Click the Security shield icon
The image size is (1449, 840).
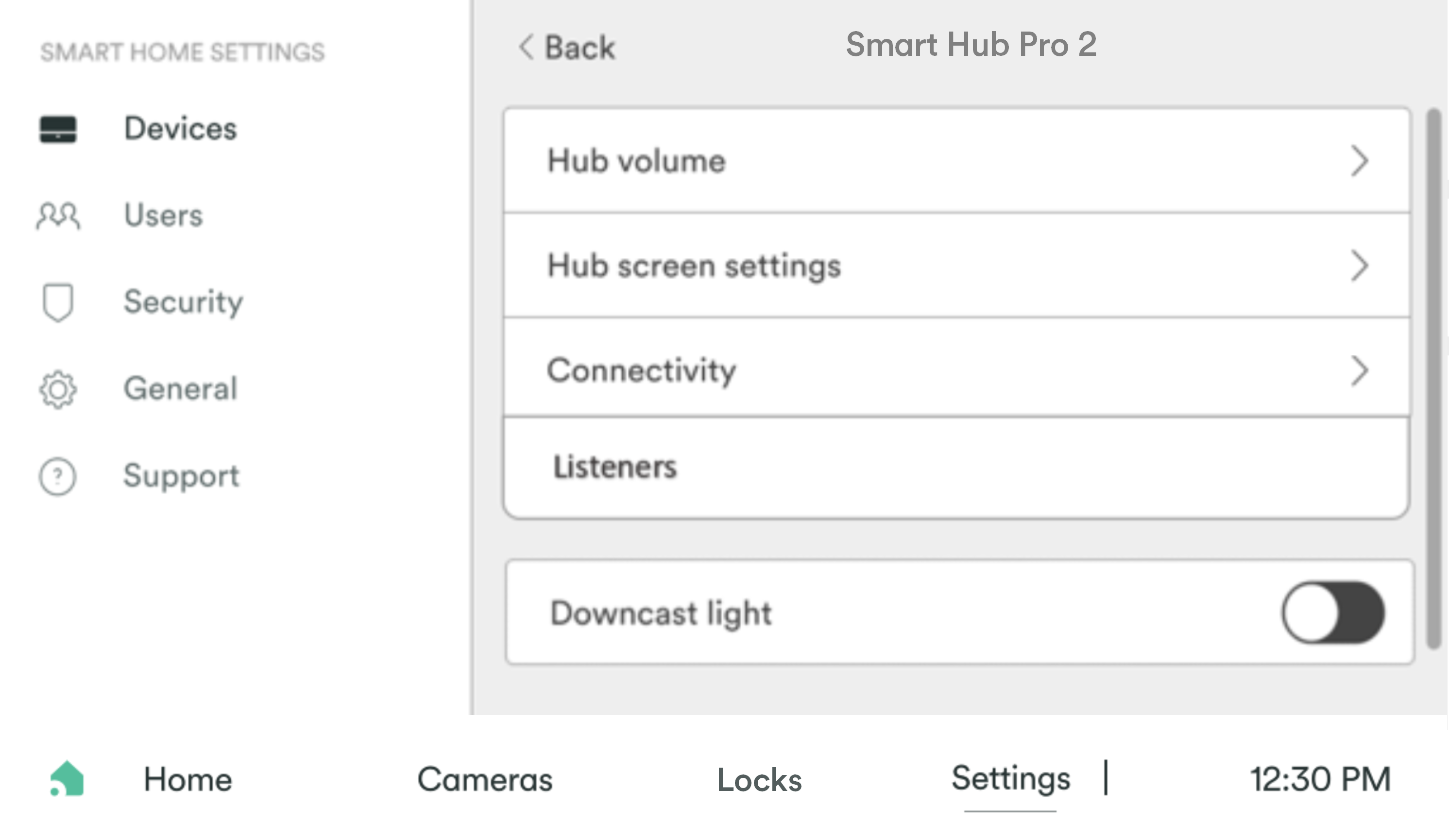pos(57,302)
